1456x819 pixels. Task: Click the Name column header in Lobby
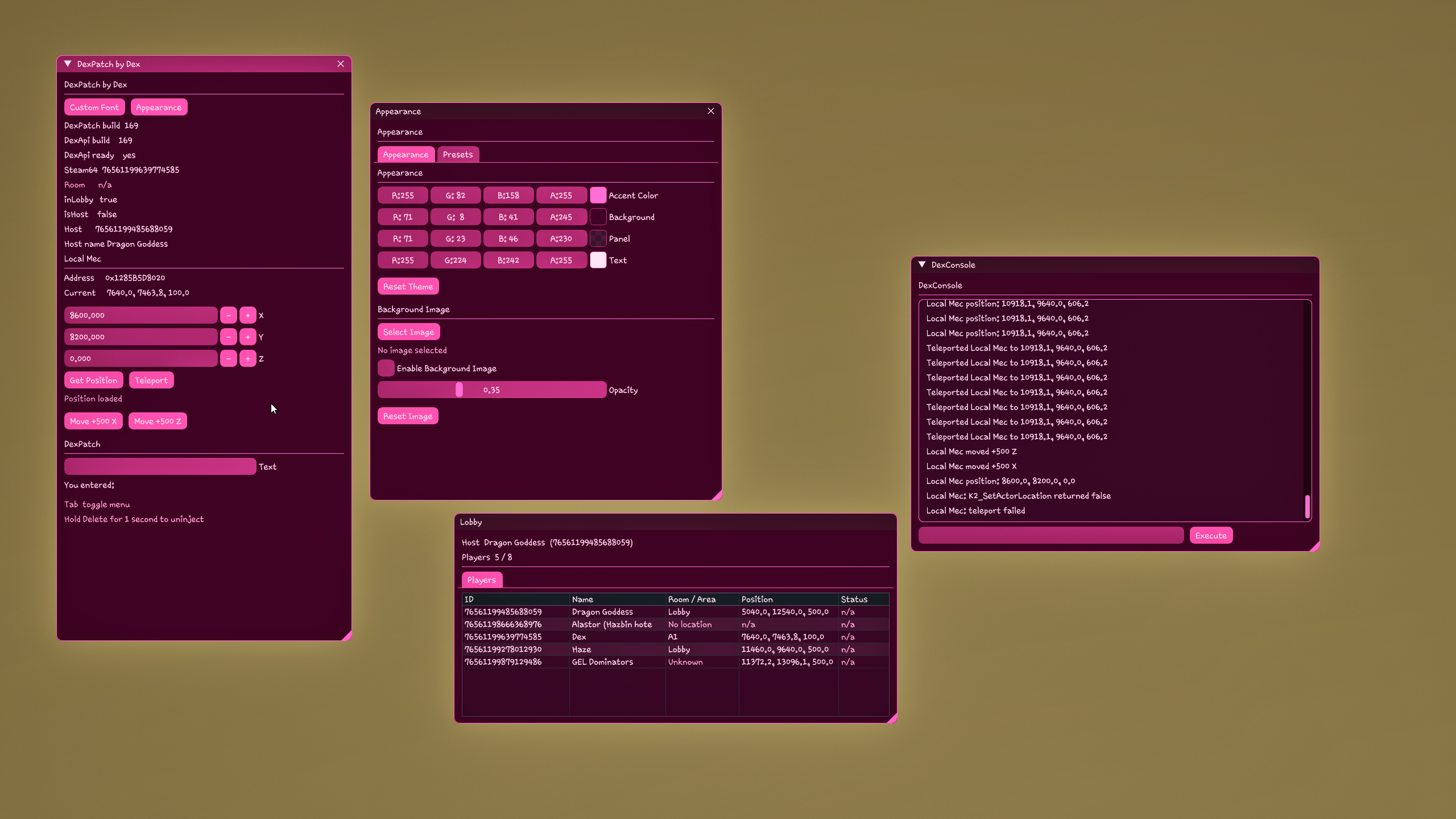[618, 599]
